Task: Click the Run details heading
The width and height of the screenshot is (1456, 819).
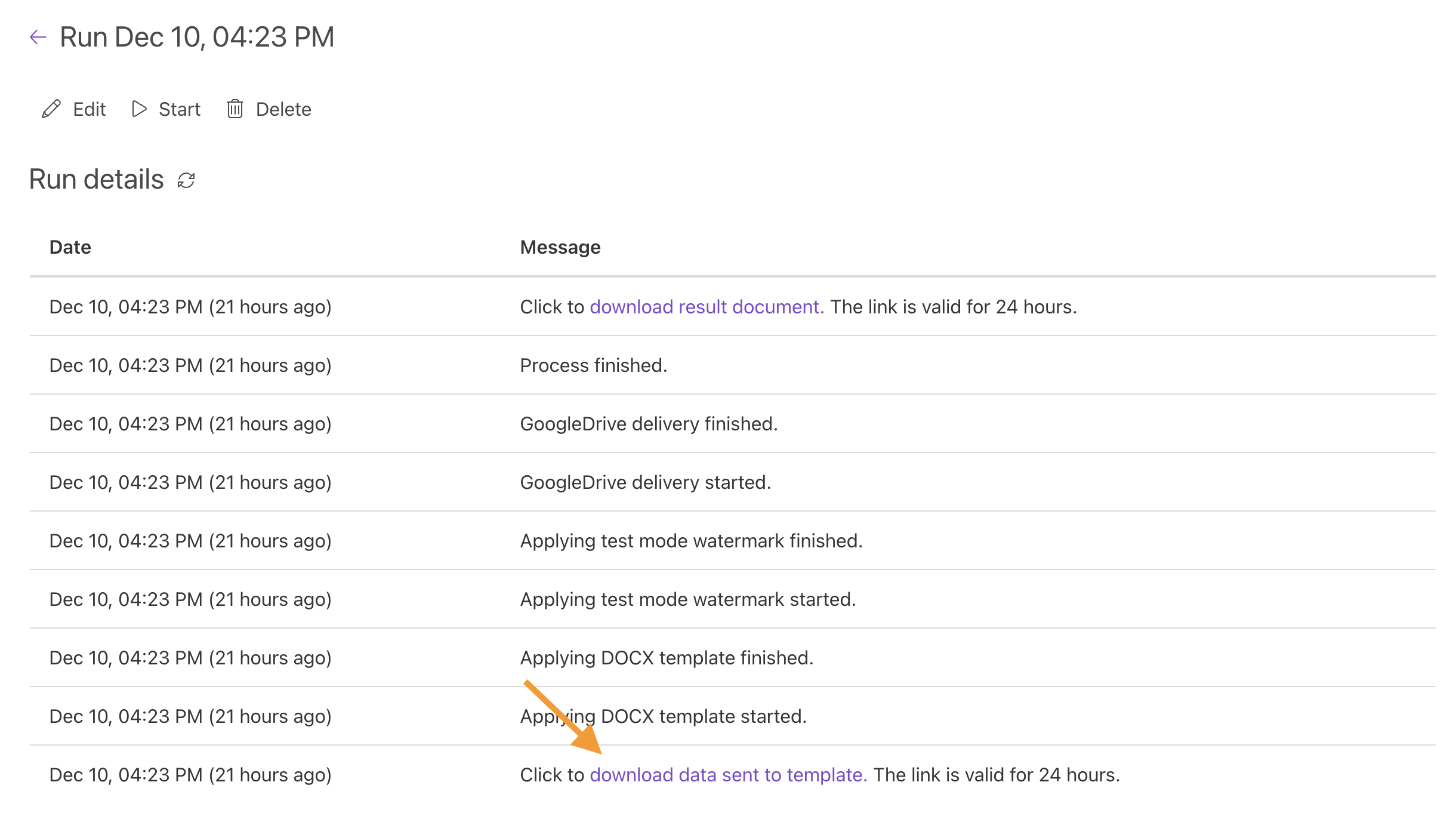Action: click(x=97, y=179)
